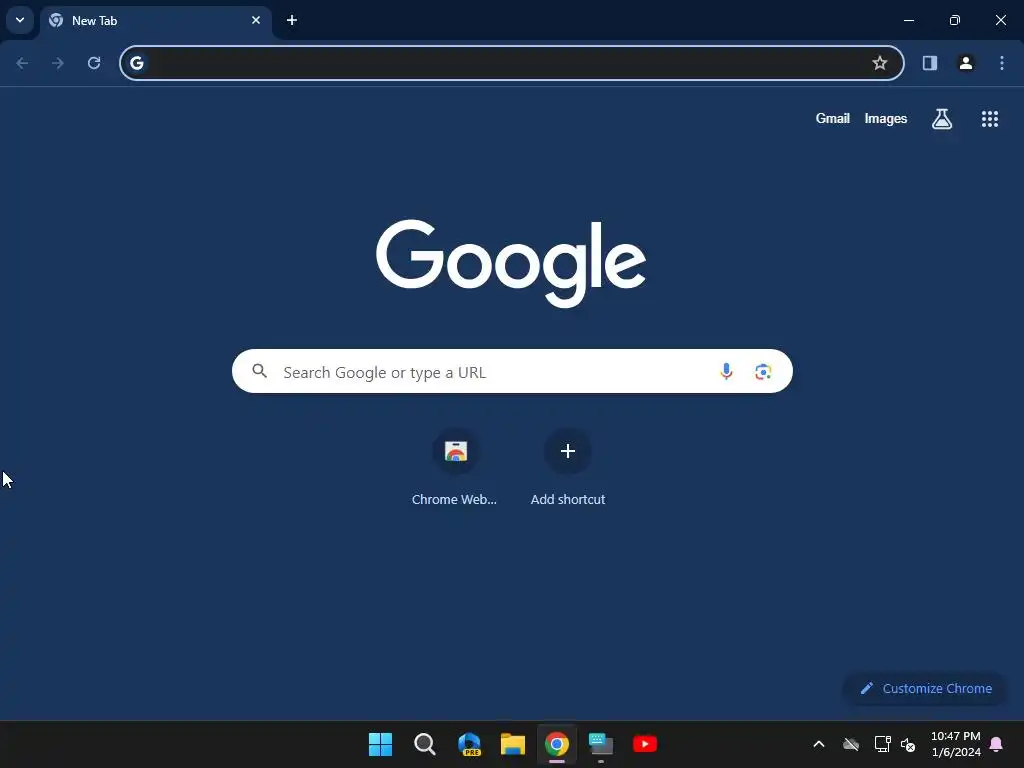Click the Chrome taskbar icon
This screenshot has width=1024, height=768.
[557, 744]
